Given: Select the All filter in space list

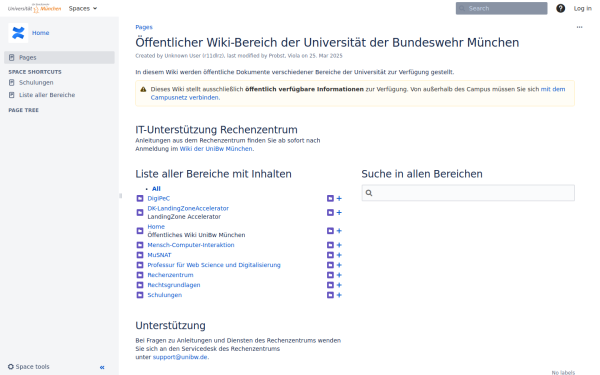Looking at the screenshot, I should pyautogui.click(x=156, y=189).
